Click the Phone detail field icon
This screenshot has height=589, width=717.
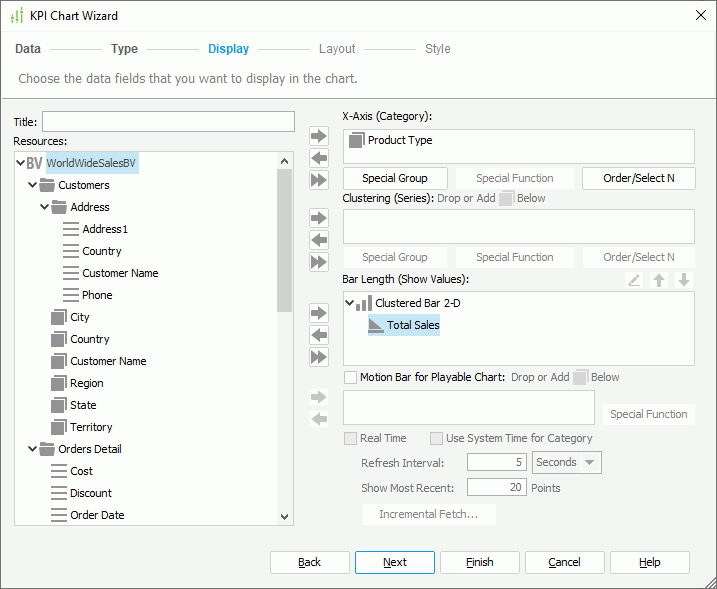71,295
